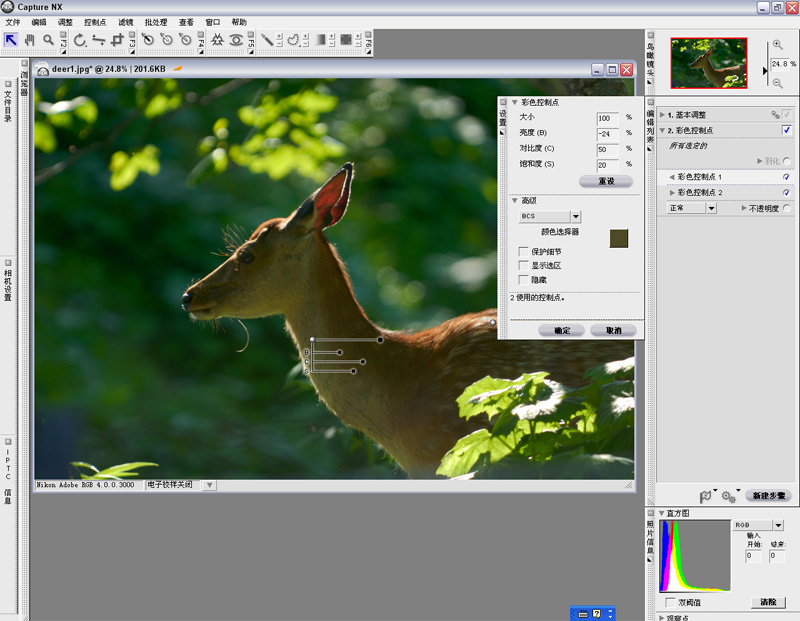This screenshot has height=621, width=800.
Task: Click the Rotate tool icon
Action: (x=80, y=40)
